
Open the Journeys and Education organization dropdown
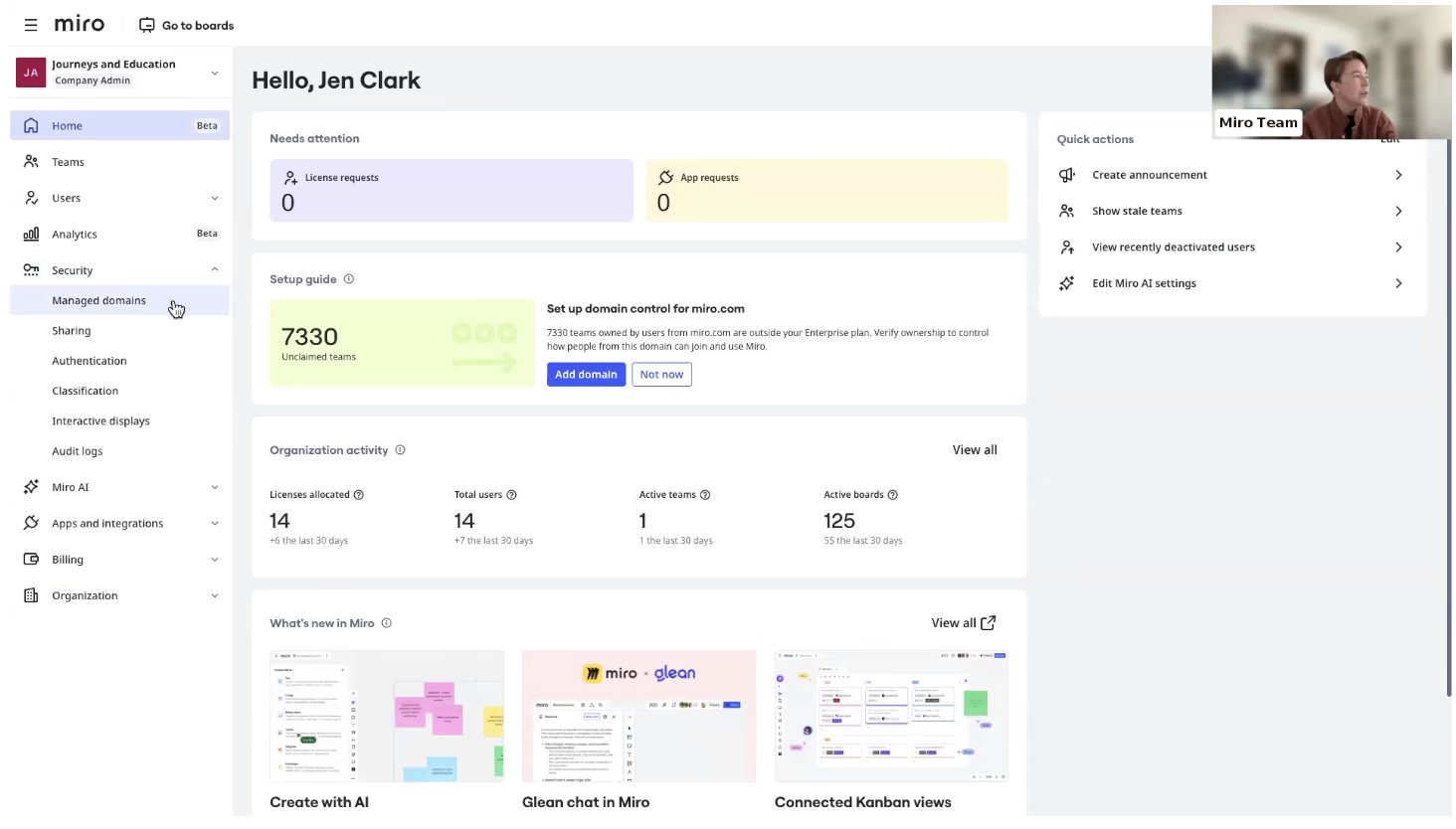(215, 73)
